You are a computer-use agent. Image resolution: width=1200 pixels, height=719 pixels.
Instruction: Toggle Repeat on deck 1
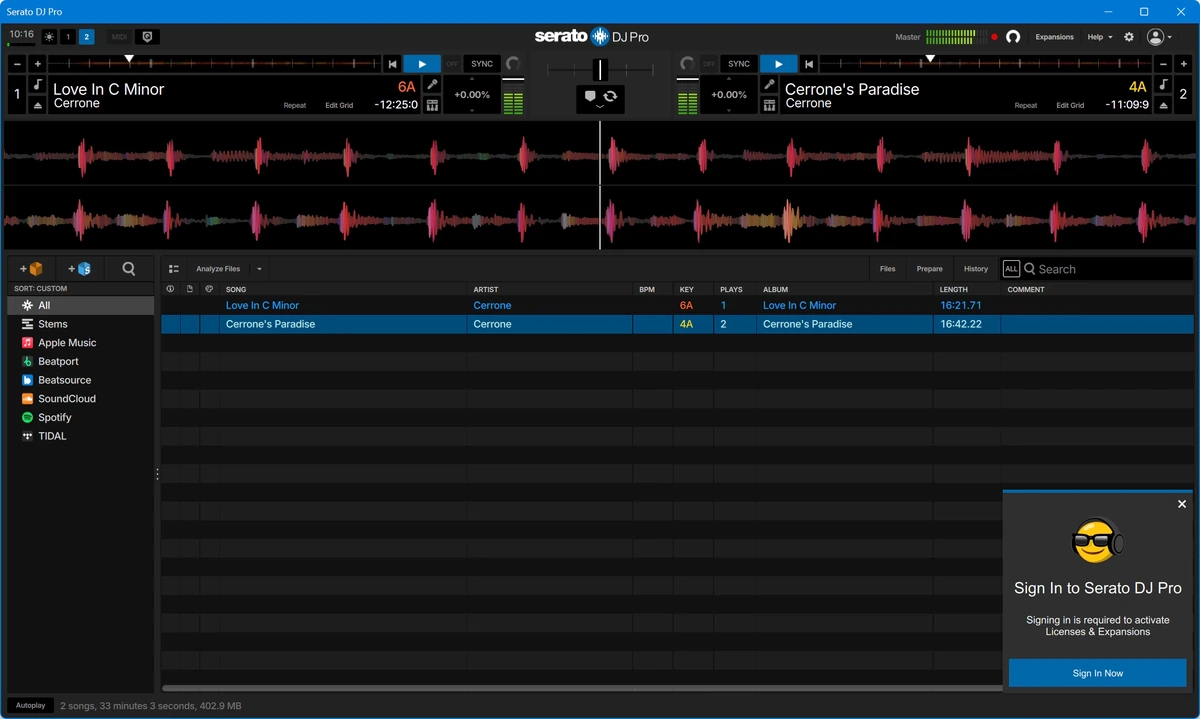295,105
